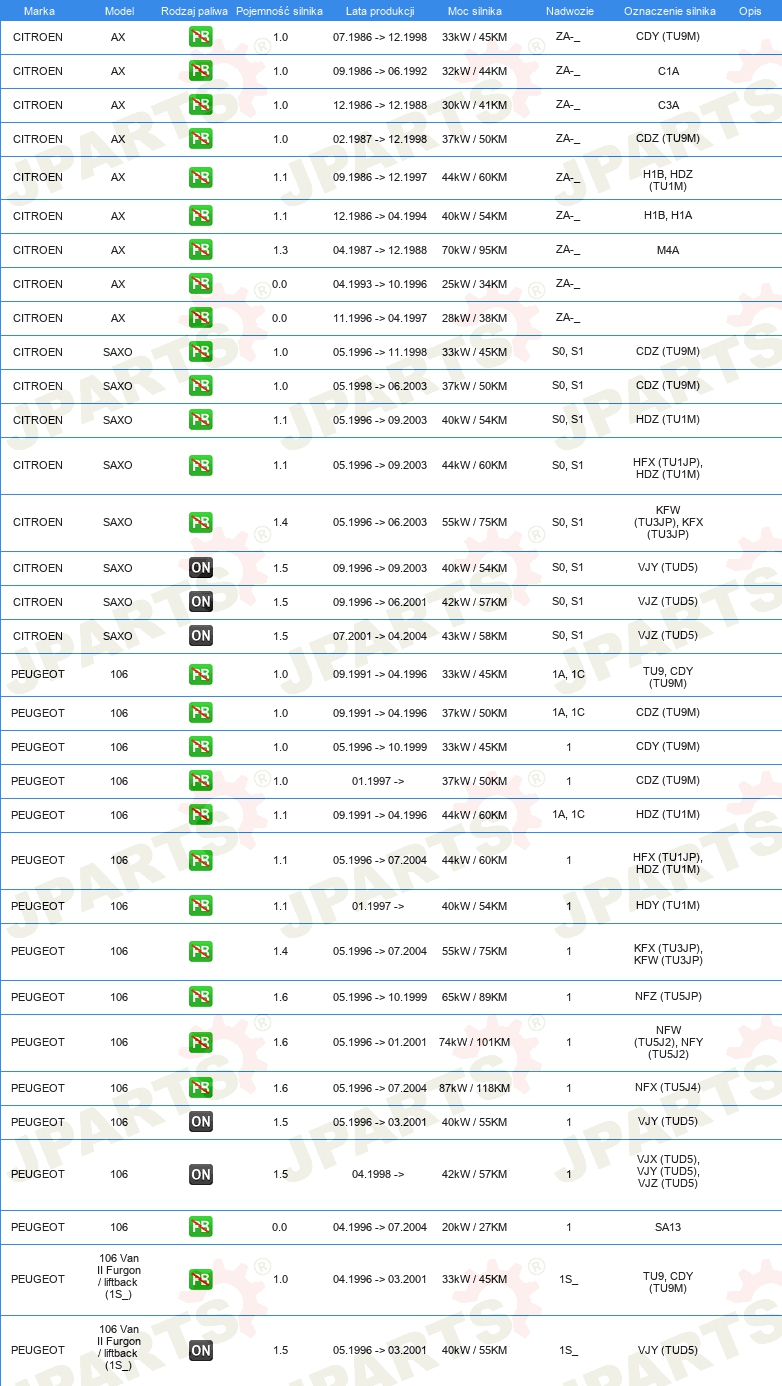Select the PB icon for AX 37kW / 50KM

tap(201, 139)
